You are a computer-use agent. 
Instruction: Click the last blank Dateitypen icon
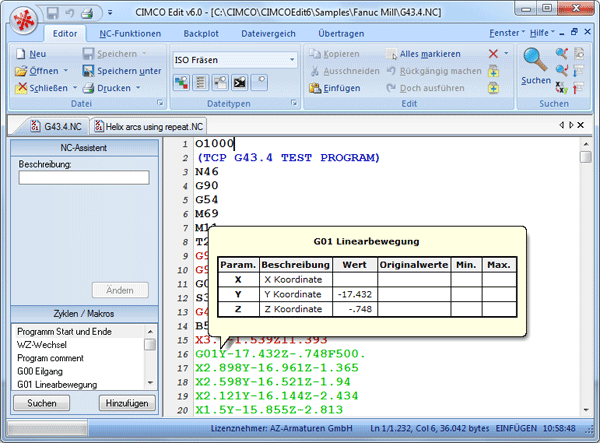click(259, 82)
